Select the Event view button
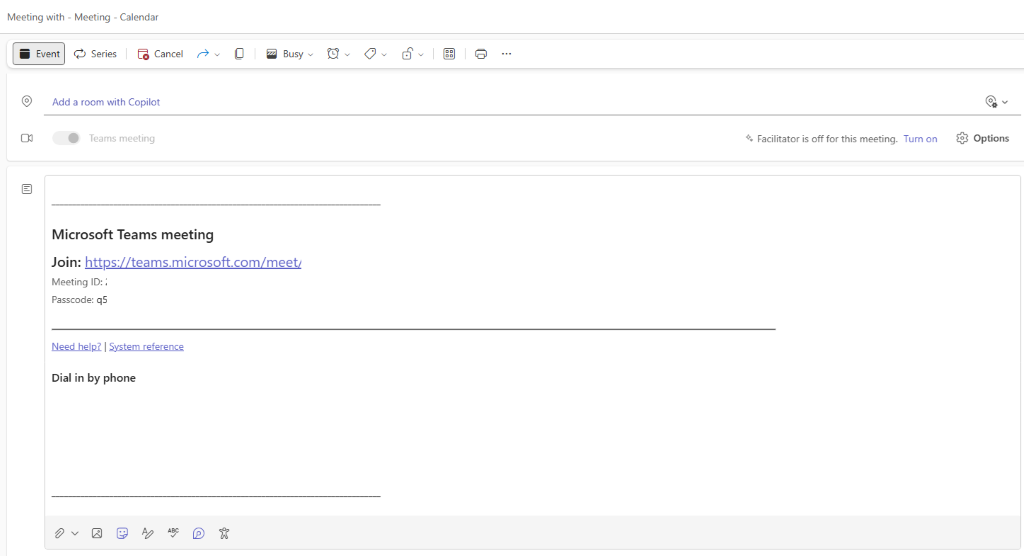This screenshot has width=1024, height=556. coord(39,54)
